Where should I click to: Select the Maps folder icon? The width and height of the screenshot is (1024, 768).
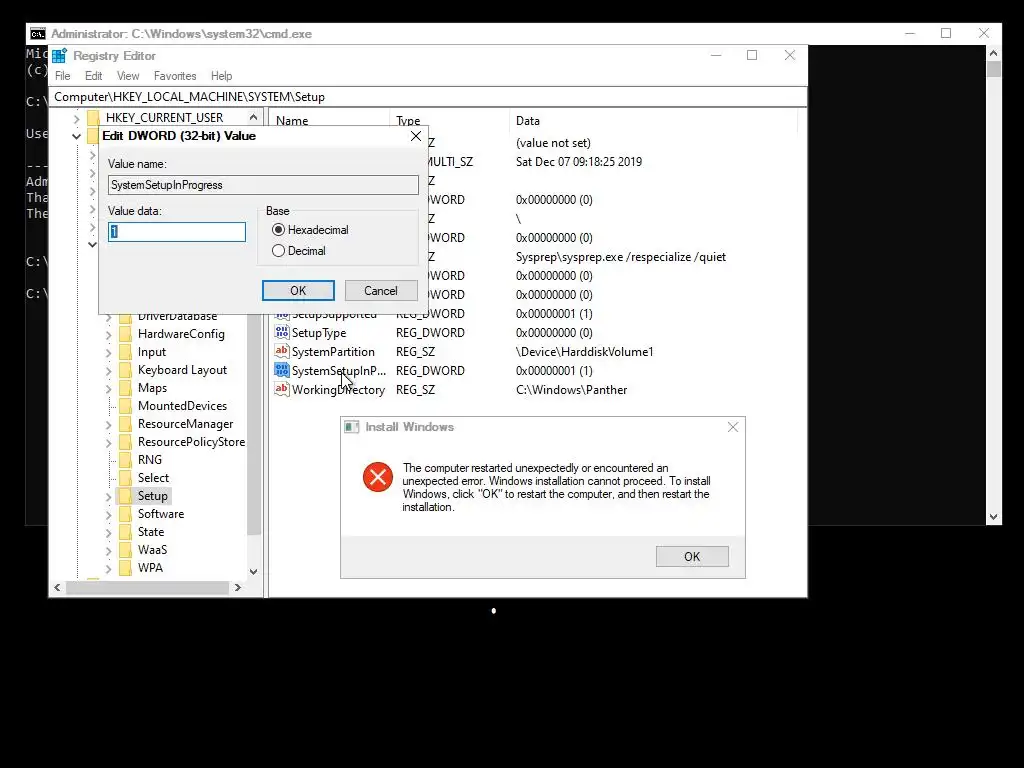125,389
